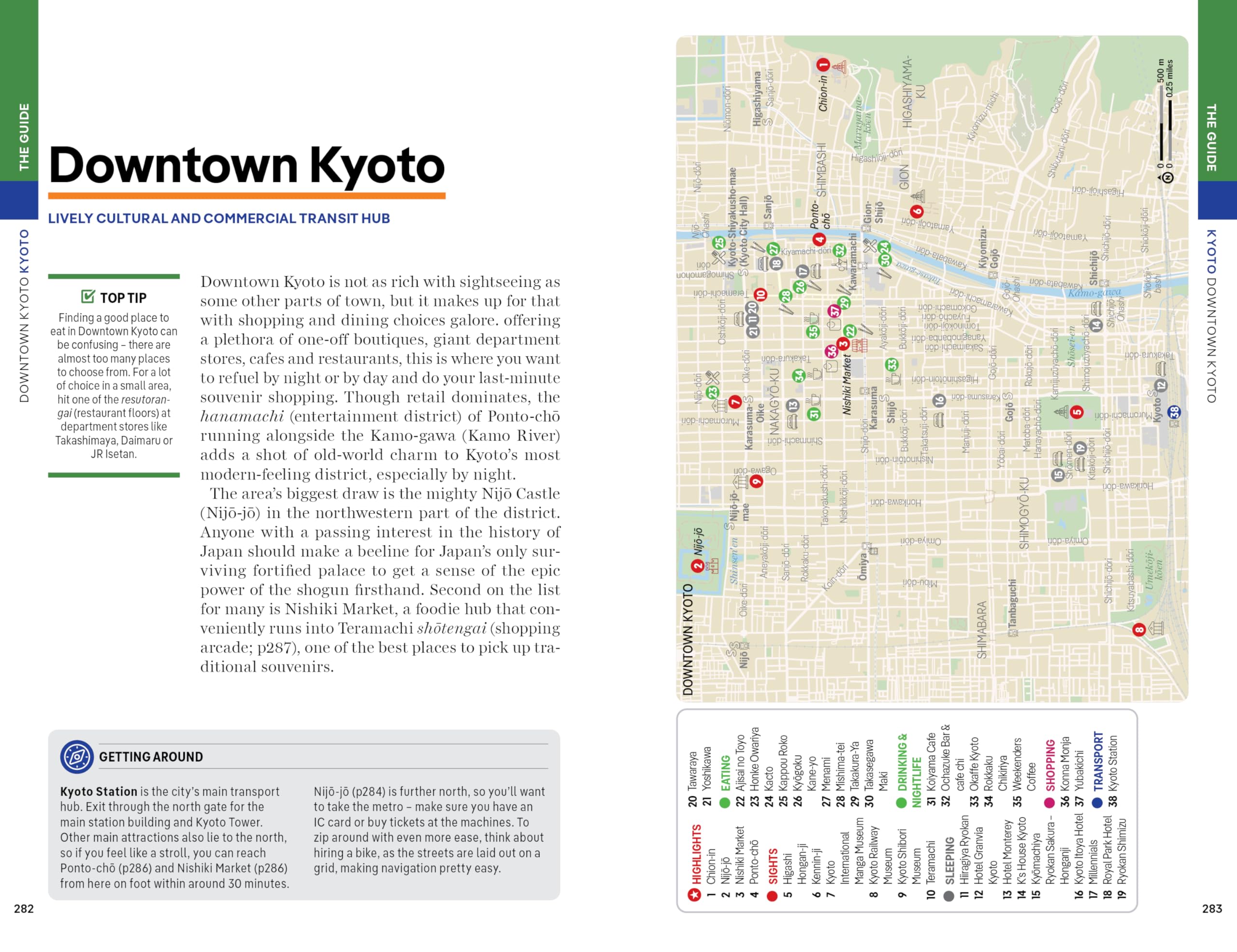This screenshot has width=1237, height=952.
Task: Click magenta shopping marker 37 on the map
Action: pos(834,311)
